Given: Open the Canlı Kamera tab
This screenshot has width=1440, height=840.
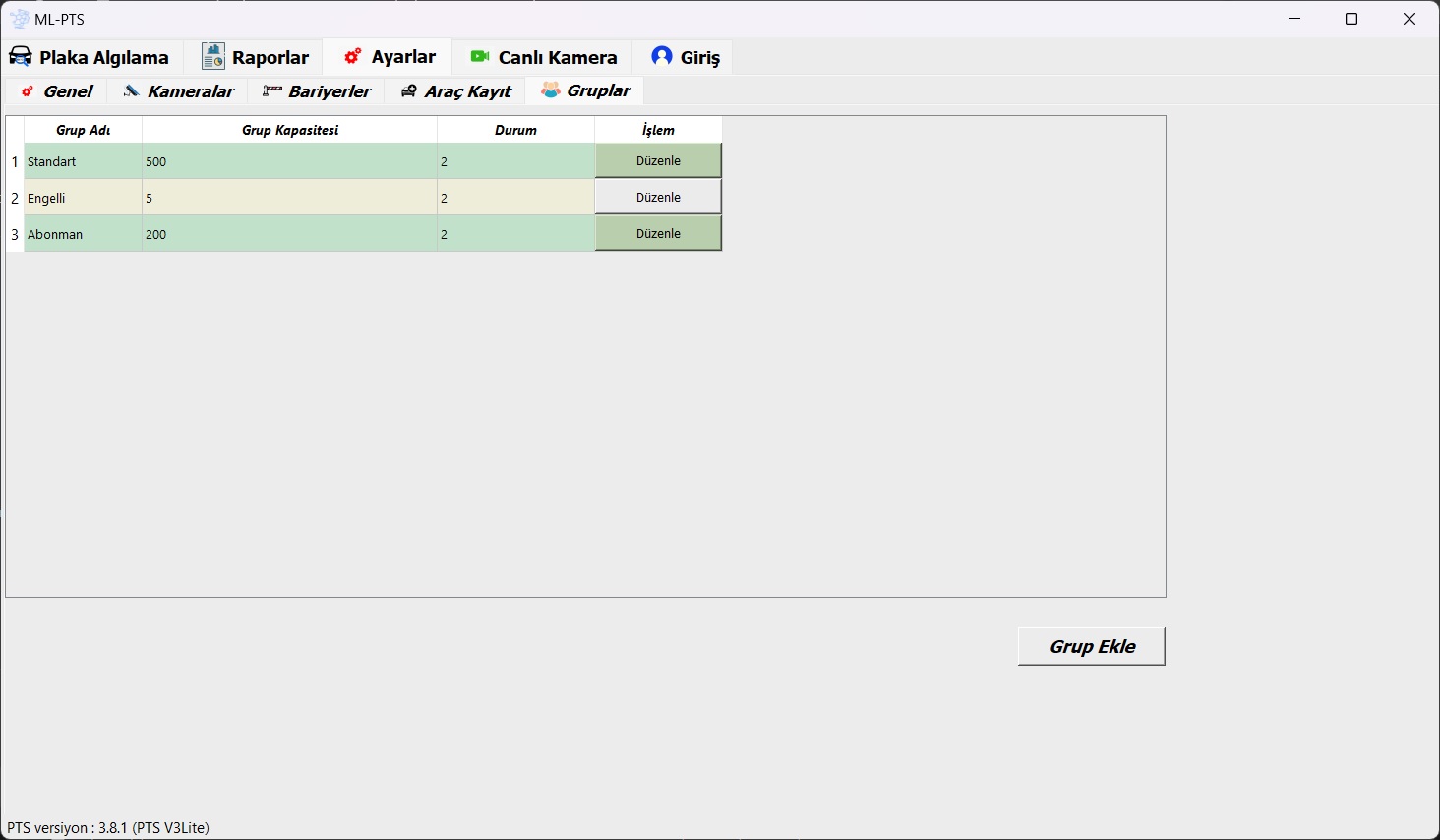Looking at the screenshot, I should point(544,56).
